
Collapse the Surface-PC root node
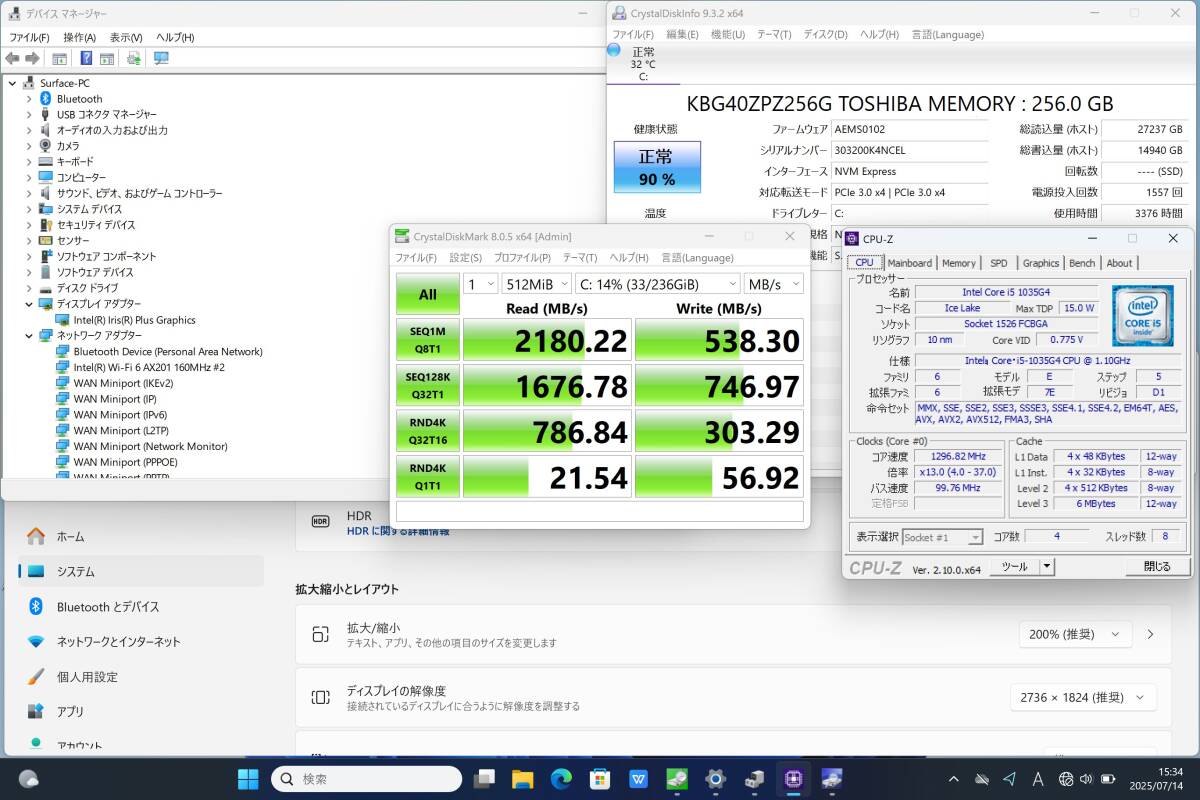13,83
